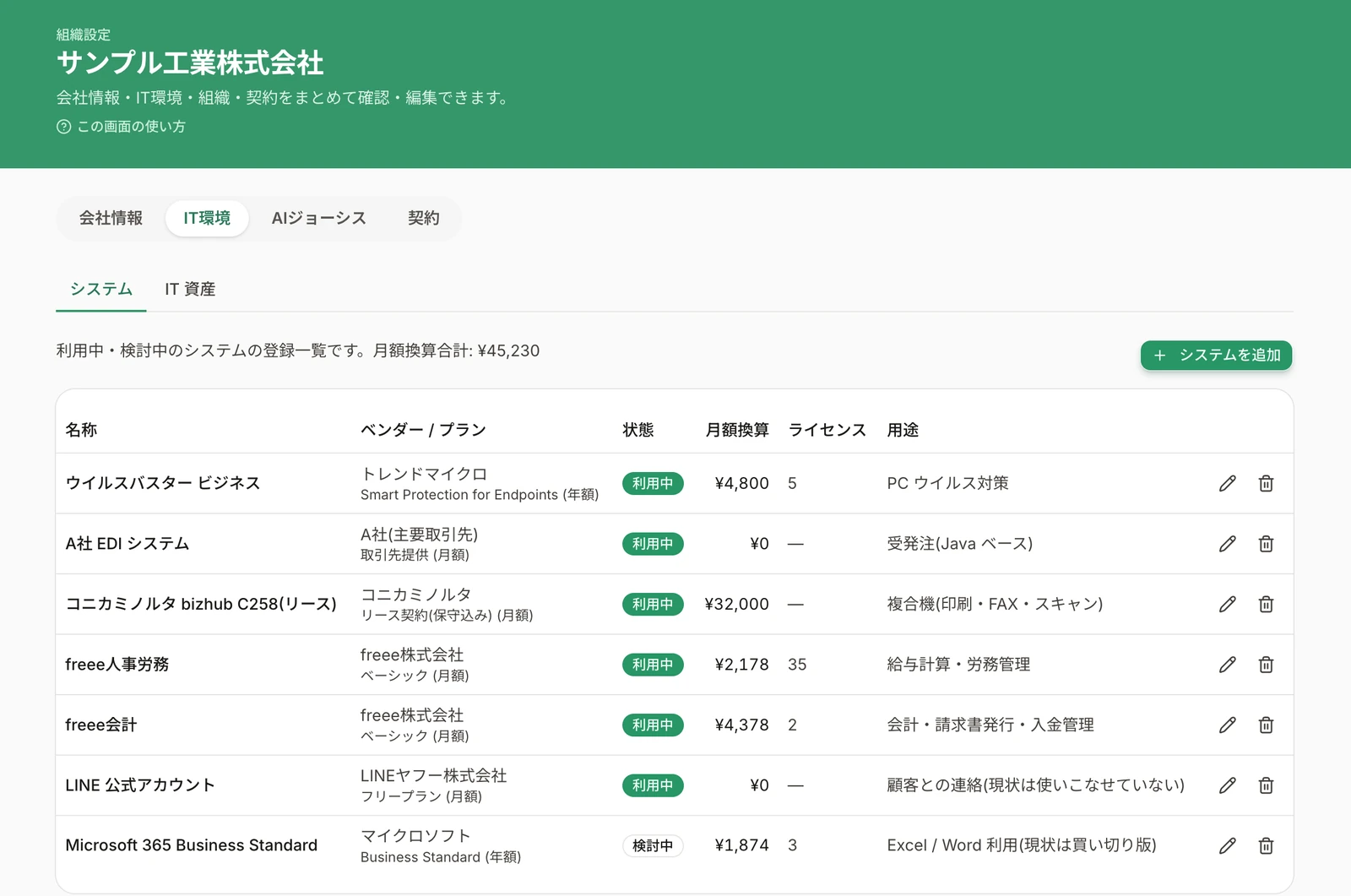Click the ¥1,874 monthly amount
The image size is (1351, 896).
coord(741,845)
